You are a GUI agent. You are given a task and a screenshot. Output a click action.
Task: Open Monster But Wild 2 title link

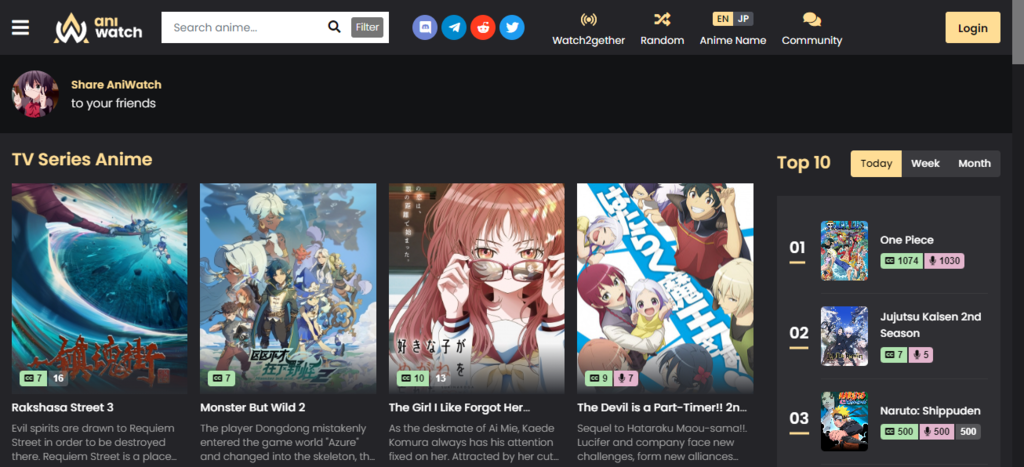click(x=253, y=408)
